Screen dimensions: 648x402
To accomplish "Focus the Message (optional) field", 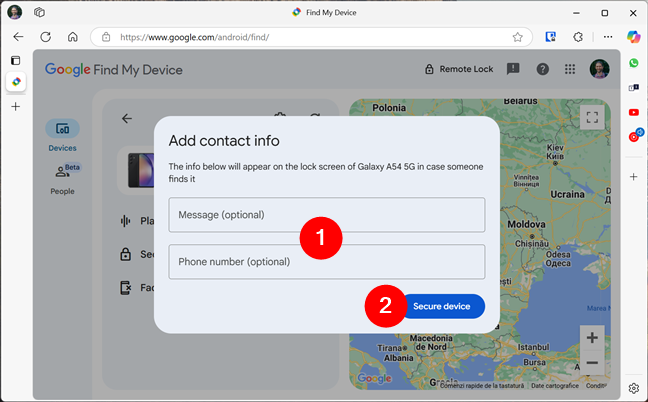I will point(326,215).
